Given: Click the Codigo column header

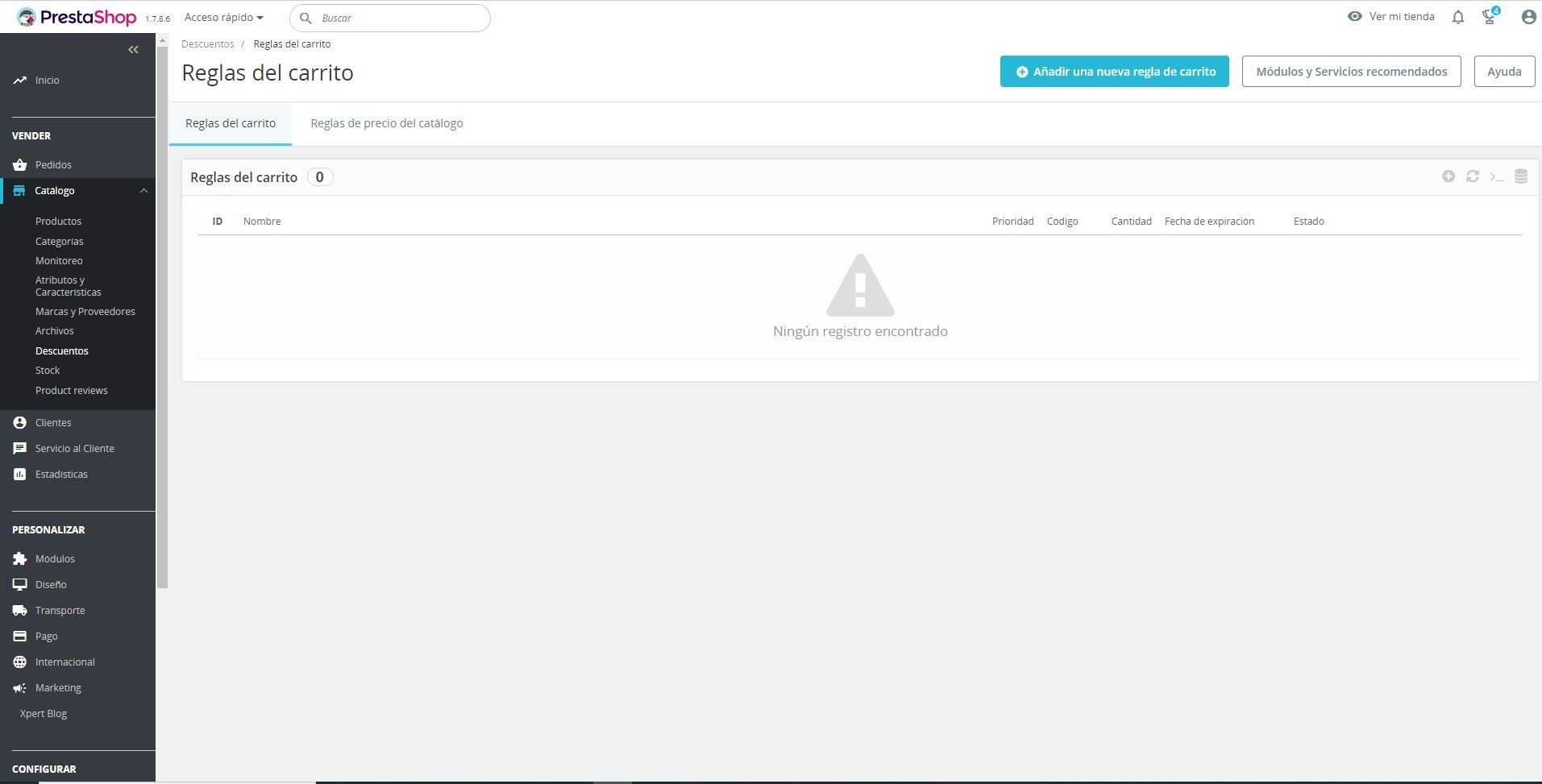Looking at the screenshot, I should (x=1062, y=221).
